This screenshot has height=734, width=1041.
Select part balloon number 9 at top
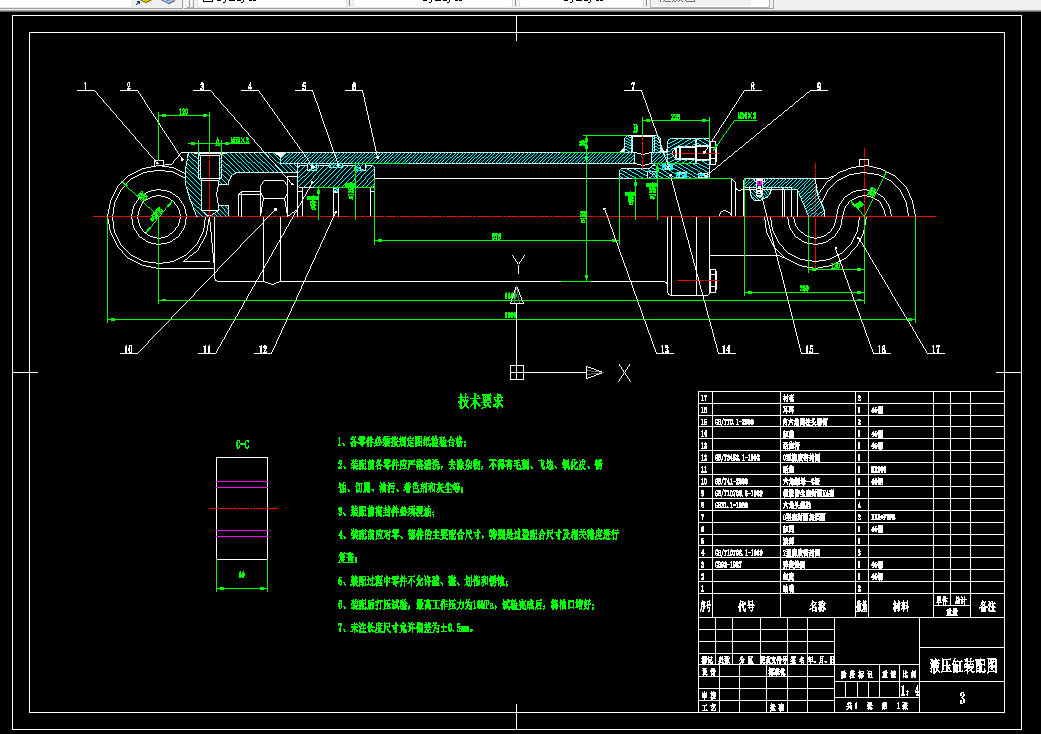[x=819, y=86]
